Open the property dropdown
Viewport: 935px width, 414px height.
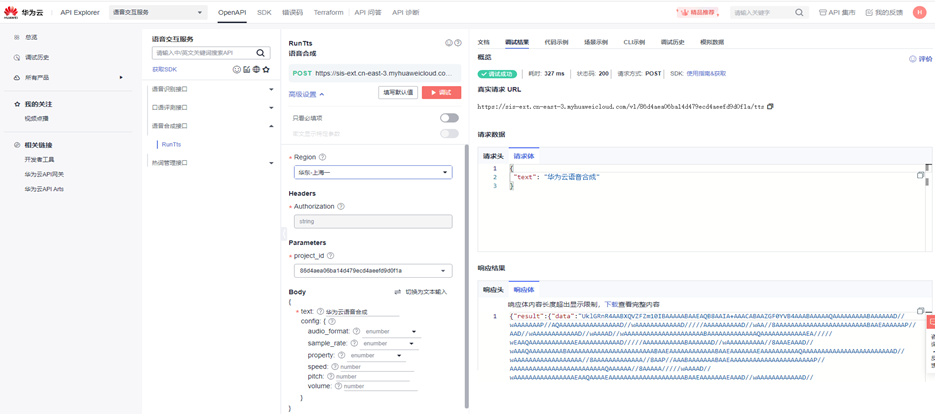click(x=376, y=355)
